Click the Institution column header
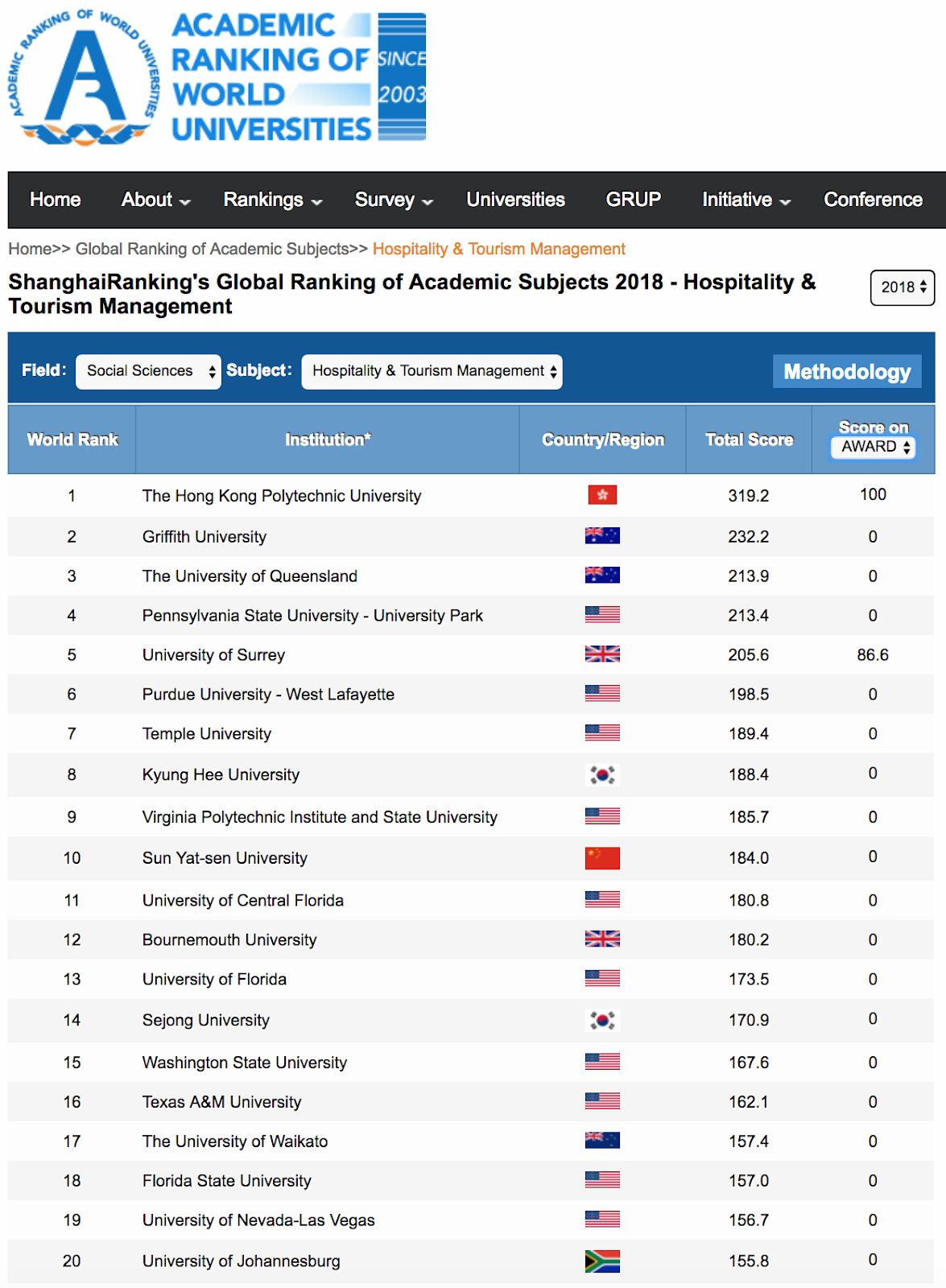The image size is (946, 1288). 328,440
